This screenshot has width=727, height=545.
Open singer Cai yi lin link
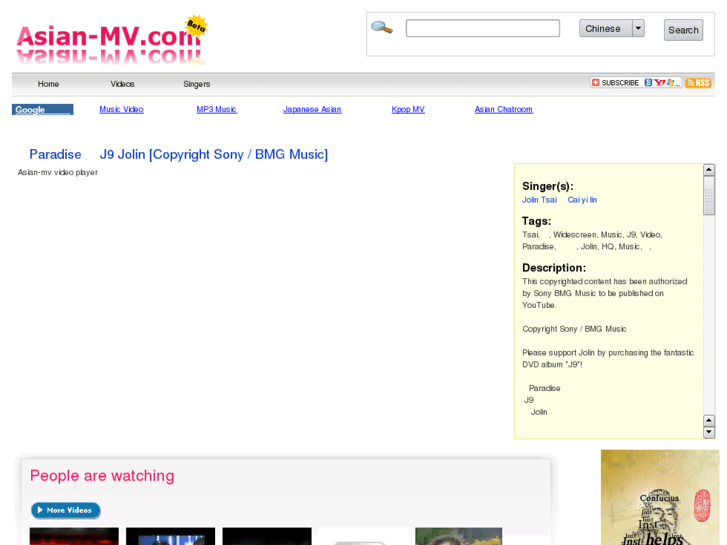(x=582, y=200)
